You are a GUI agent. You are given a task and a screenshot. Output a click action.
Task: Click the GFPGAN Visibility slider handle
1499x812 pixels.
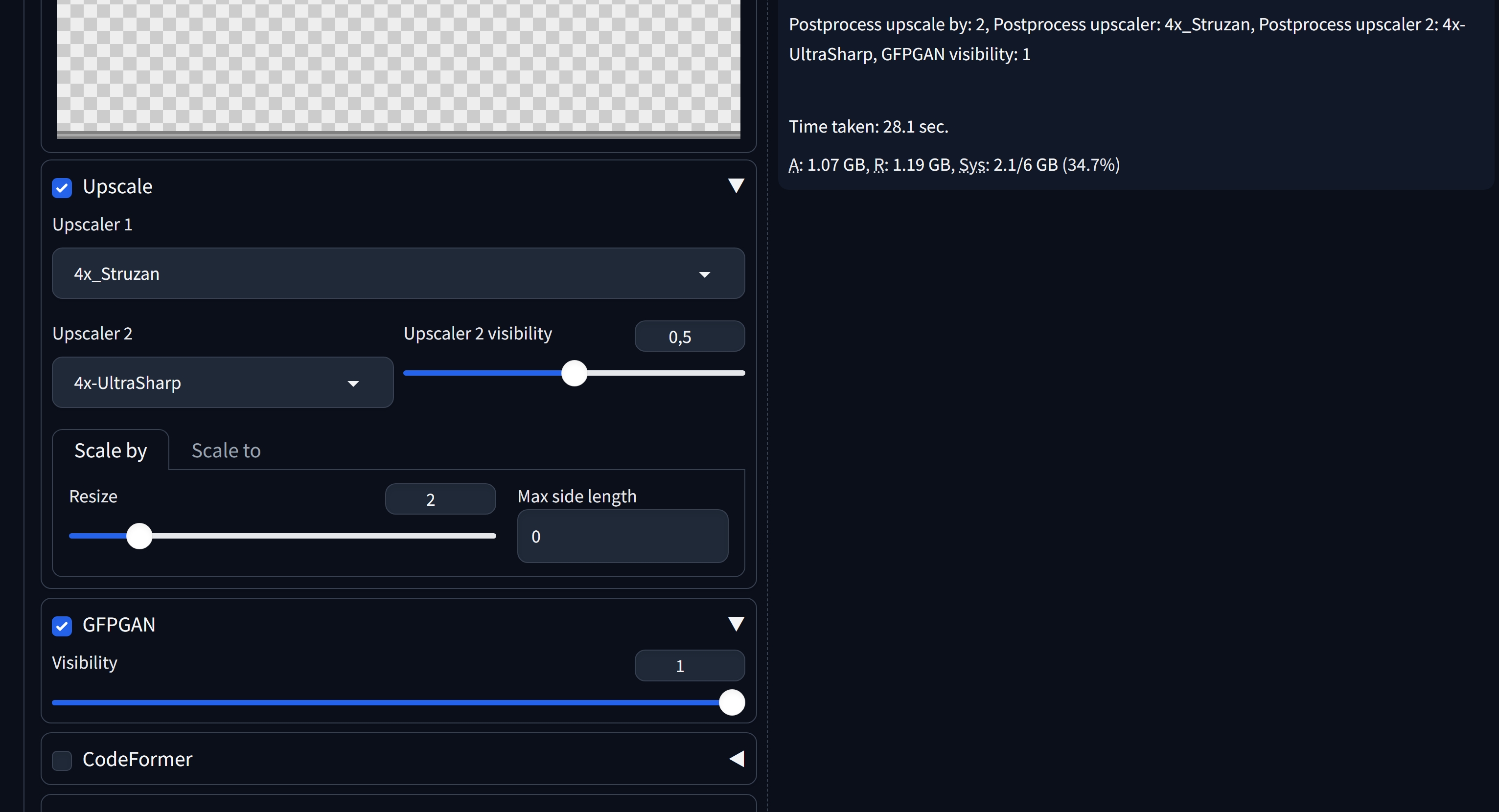[732, 702]
